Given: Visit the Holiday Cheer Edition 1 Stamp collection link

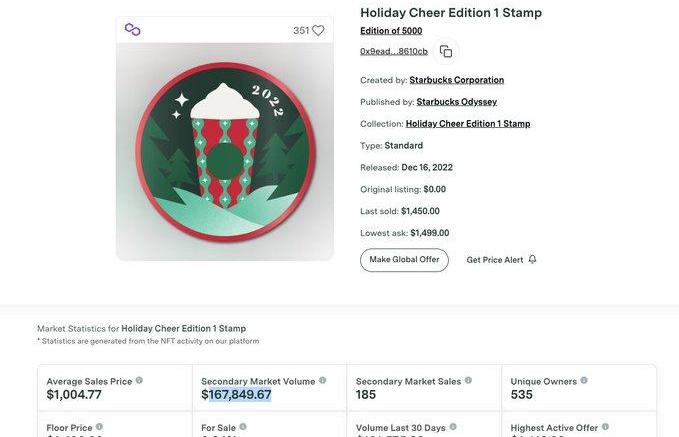Looking at the screenshot, I should pos(467,124).
